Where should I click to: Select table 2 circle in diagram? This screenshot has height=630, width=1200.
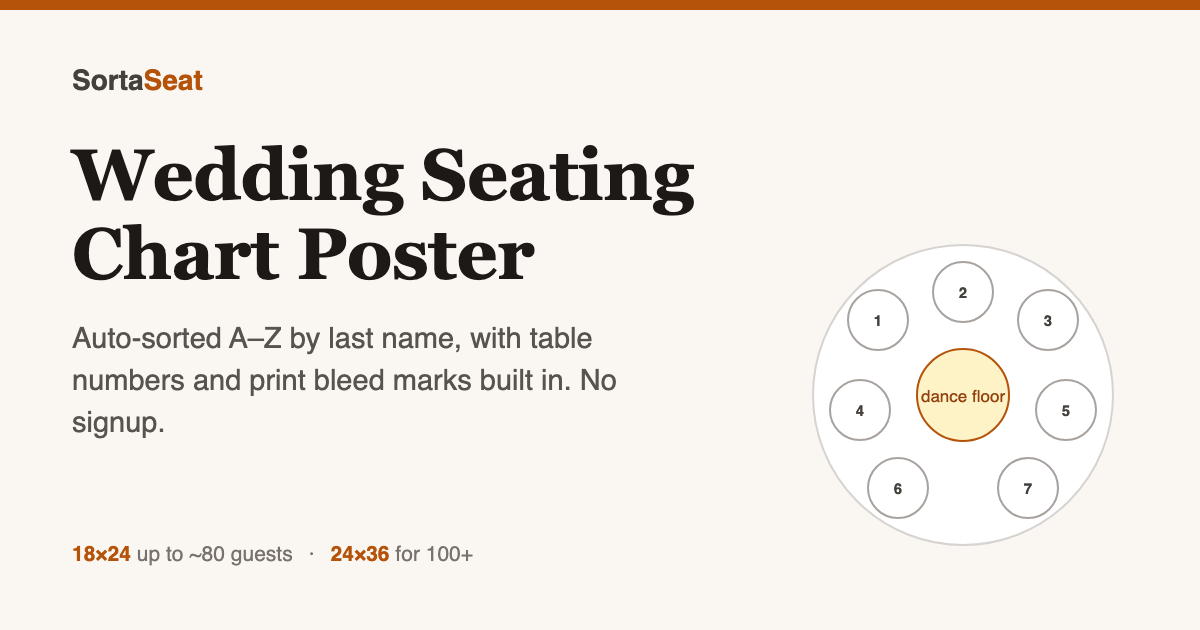pos(963,293)
